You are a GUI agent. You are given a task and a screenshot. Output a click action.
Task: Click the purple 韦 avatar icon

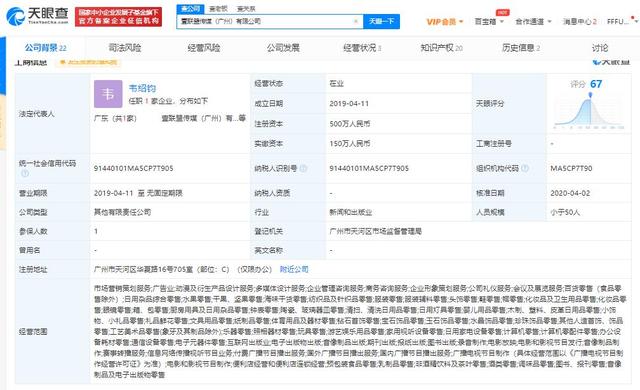point(108,94)
